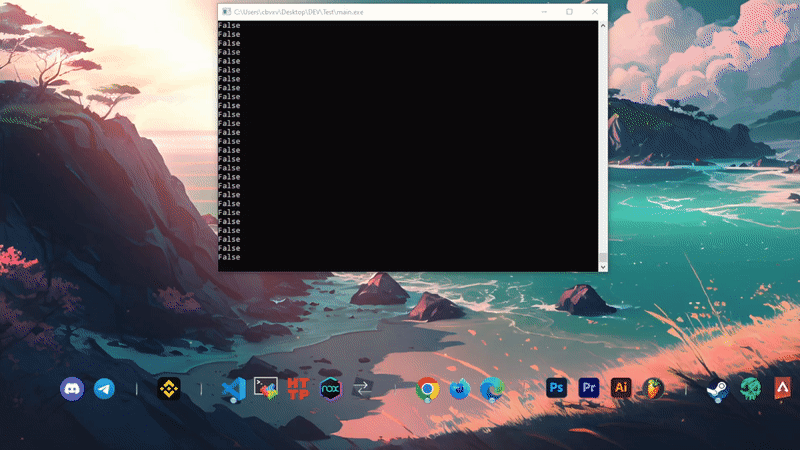Close the main.exe console window
Screen dimensions: 800x450
point(595,12)
